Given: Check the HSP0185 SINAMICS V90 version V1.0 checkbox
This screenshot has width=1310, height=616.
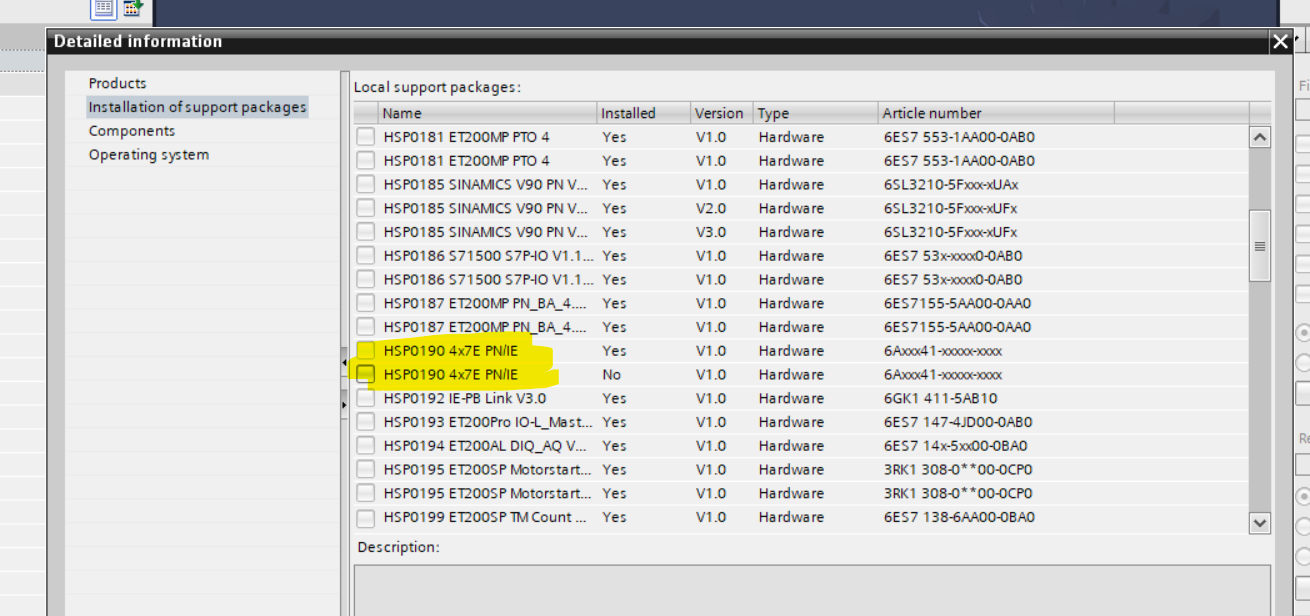Looking at the screenshot, I should tap(366, 184).
